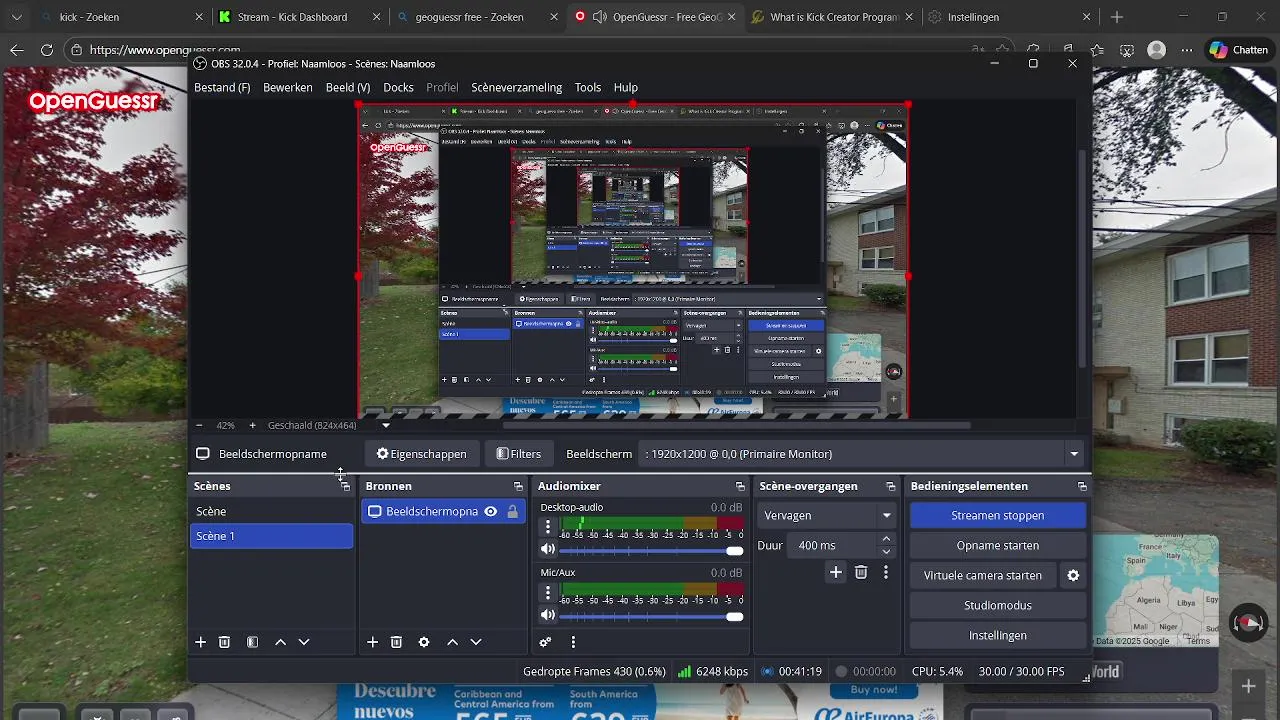Mute Mic/Aux with the speaker icon
1280x720 pixels.
pyautogui.click(x=547, y=615)
